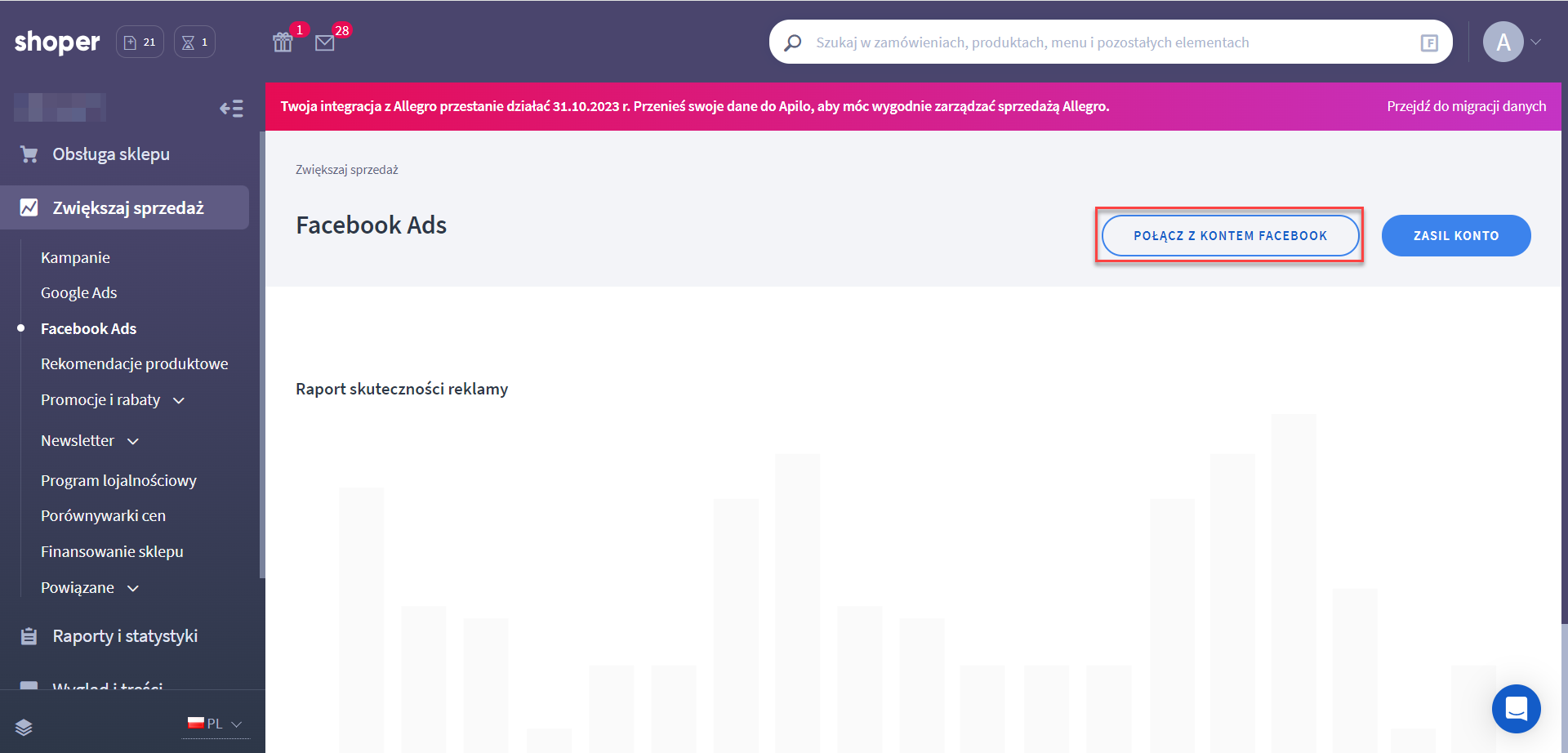Expand Promocje i rabaty submenu
This screenshot has height=753, width=1568.
(x=113, y=400)
